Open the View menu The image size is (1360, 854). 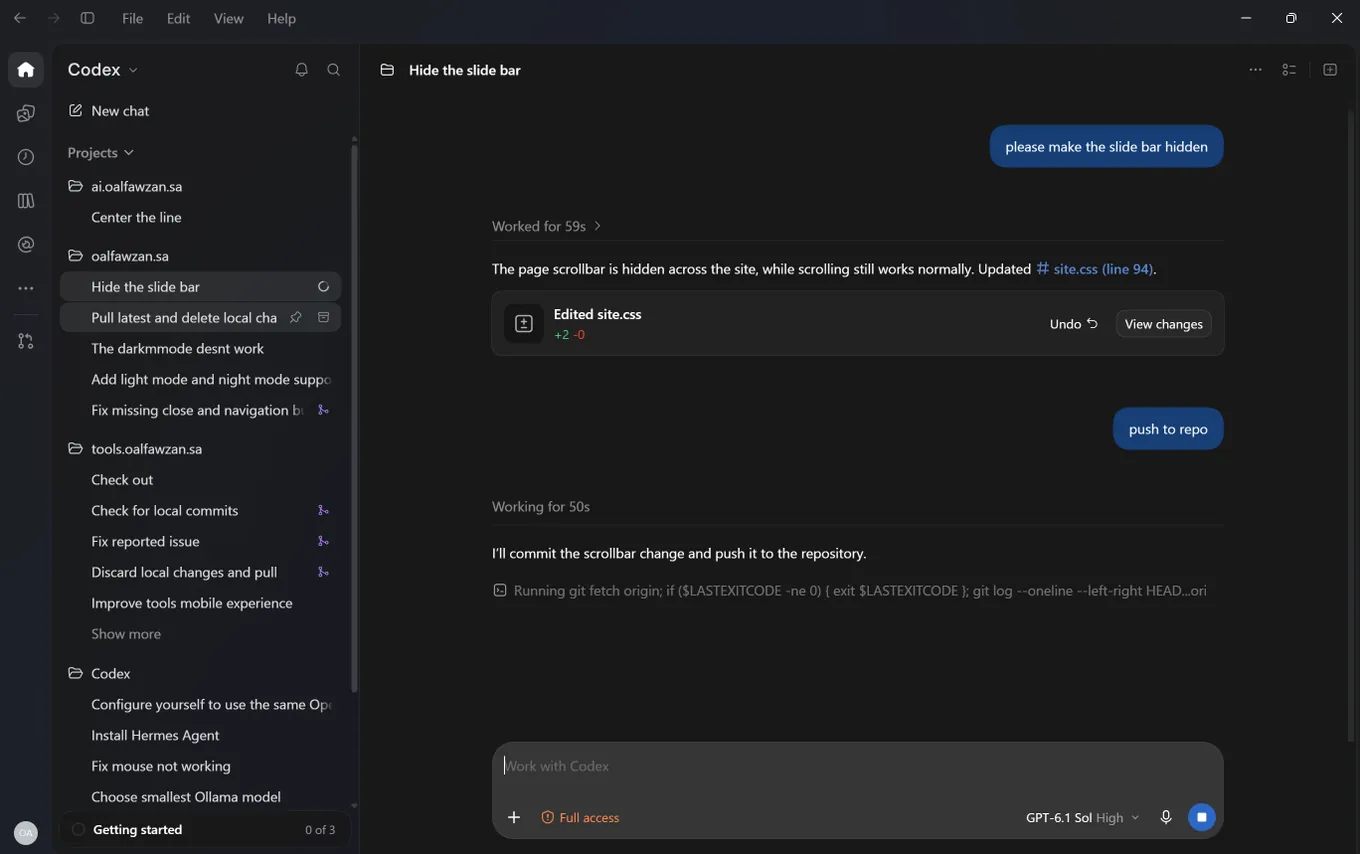coord(228,18)
